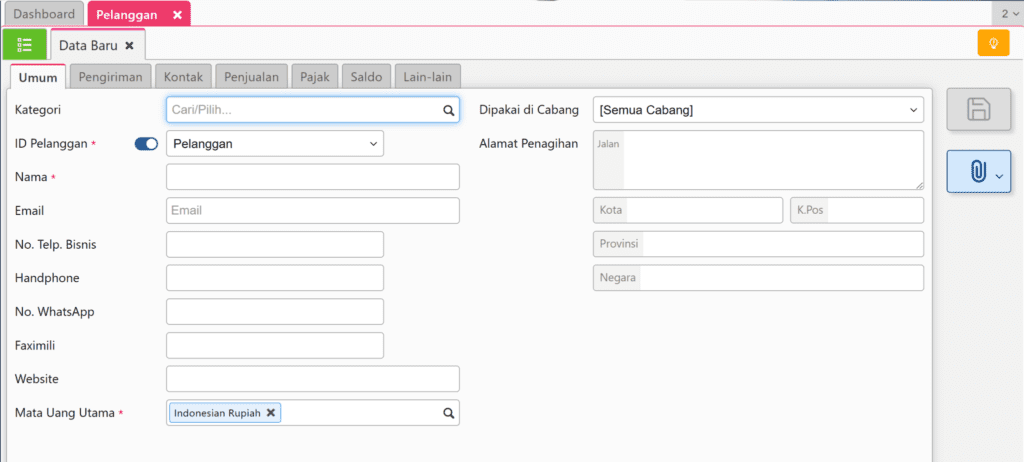
Task: Open the Pelanggan ID type dropdown
Action: pyautogui.click(x=274, y=144)
